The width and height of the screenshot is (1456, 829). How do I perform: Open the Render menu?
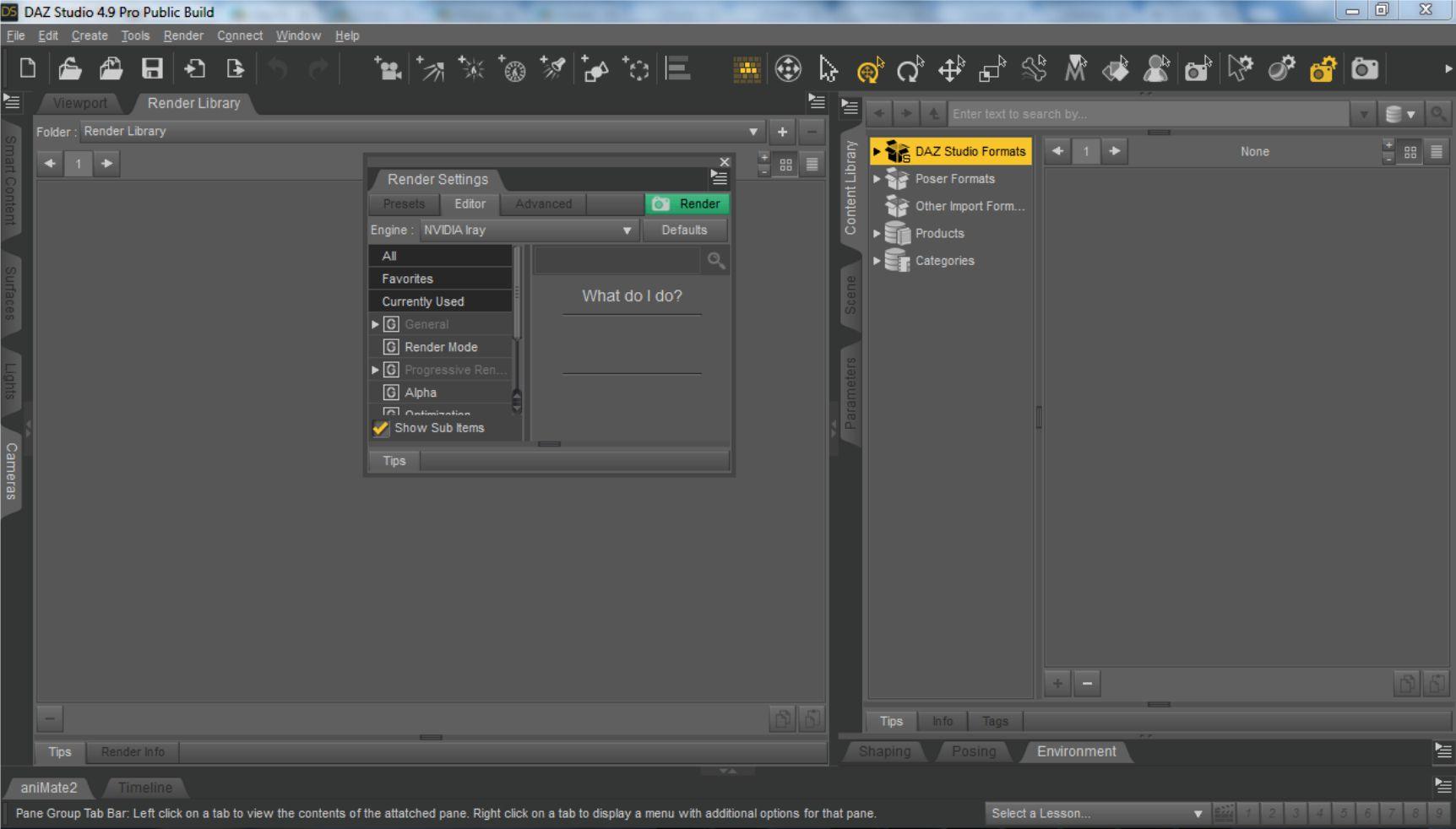click(183, 35)
